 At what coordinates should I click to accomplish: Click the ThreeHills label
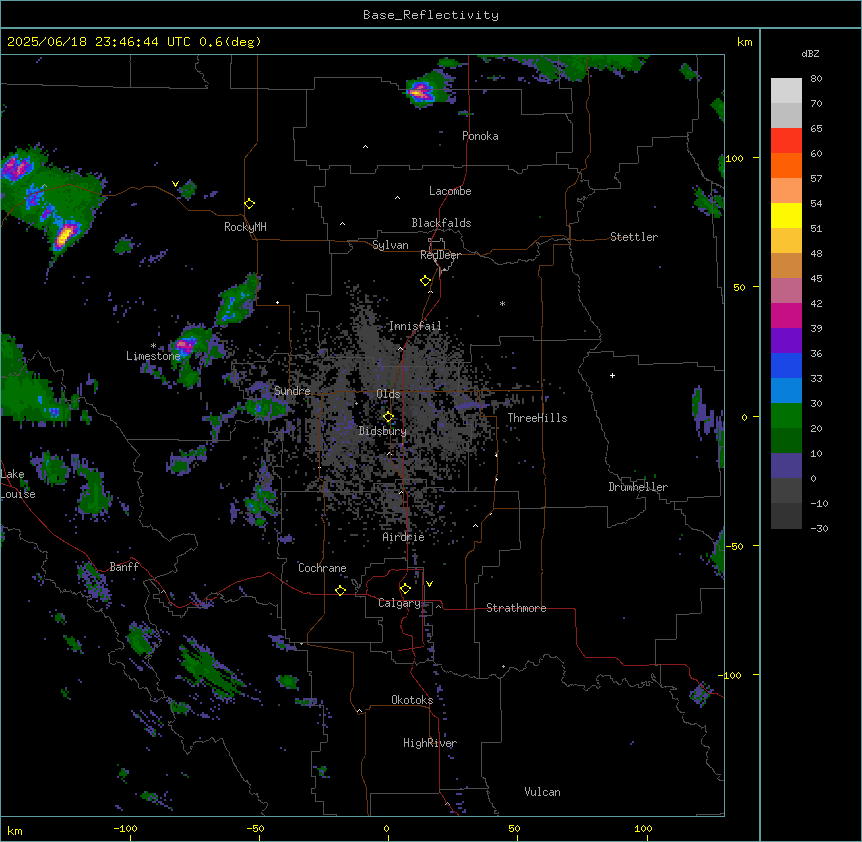coord(537,418)
